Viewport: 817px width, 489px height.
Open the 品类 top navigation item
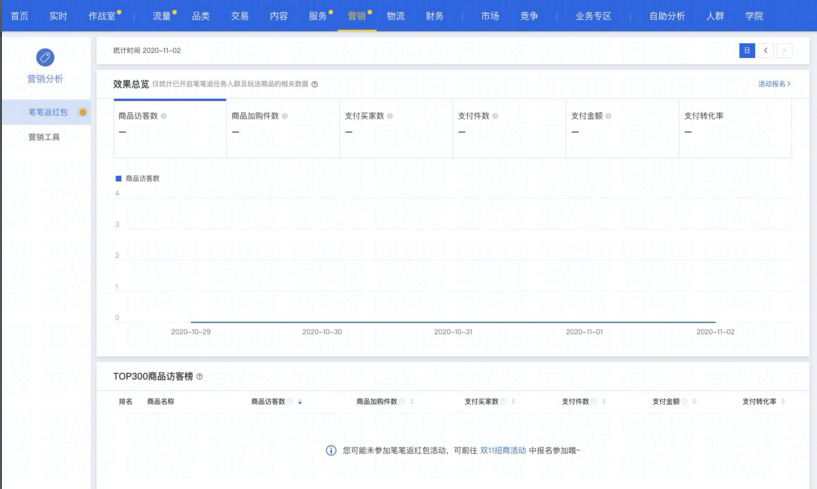(201, 16)
